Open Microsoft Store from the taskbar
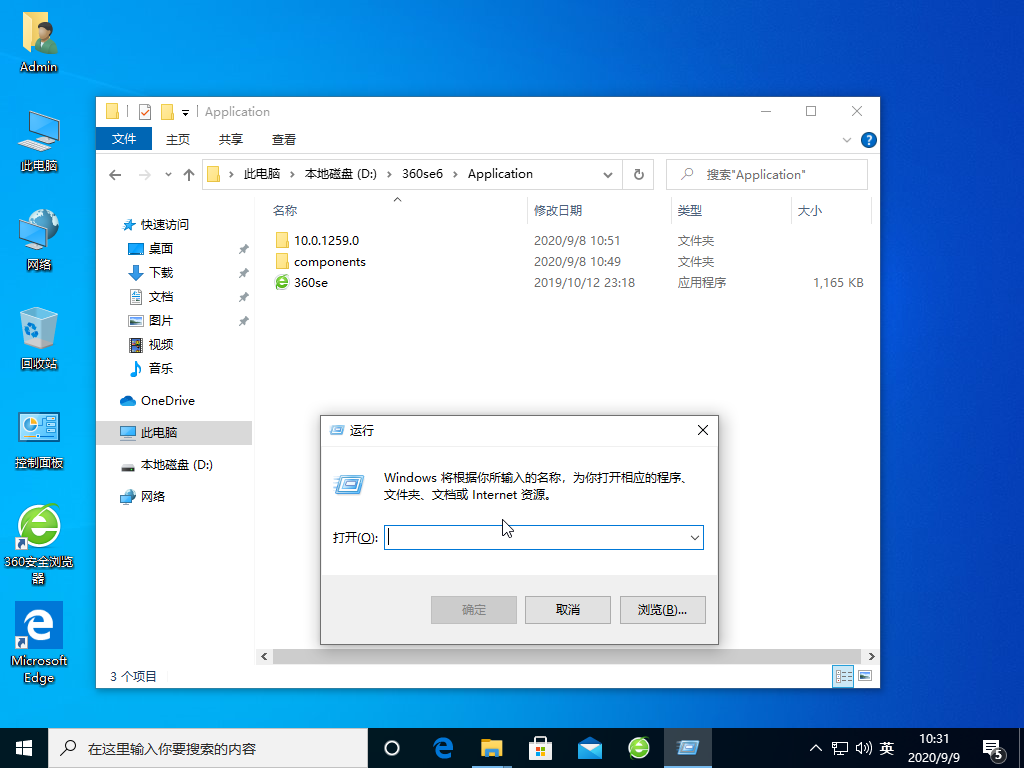This screenshot has width=1024, height=768. tap(540, 747)
